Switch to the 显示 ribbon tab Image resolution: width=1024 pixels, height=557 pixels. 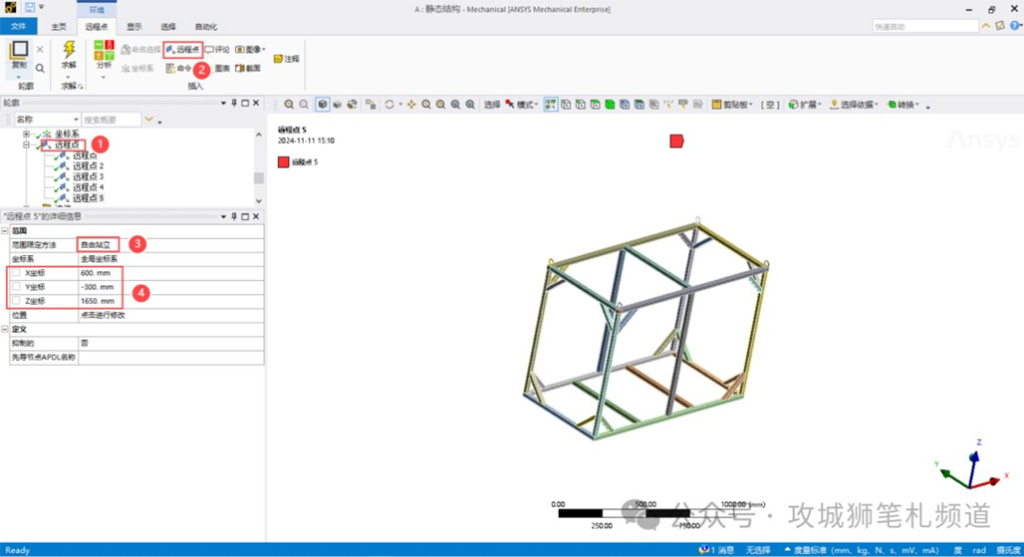133,26
